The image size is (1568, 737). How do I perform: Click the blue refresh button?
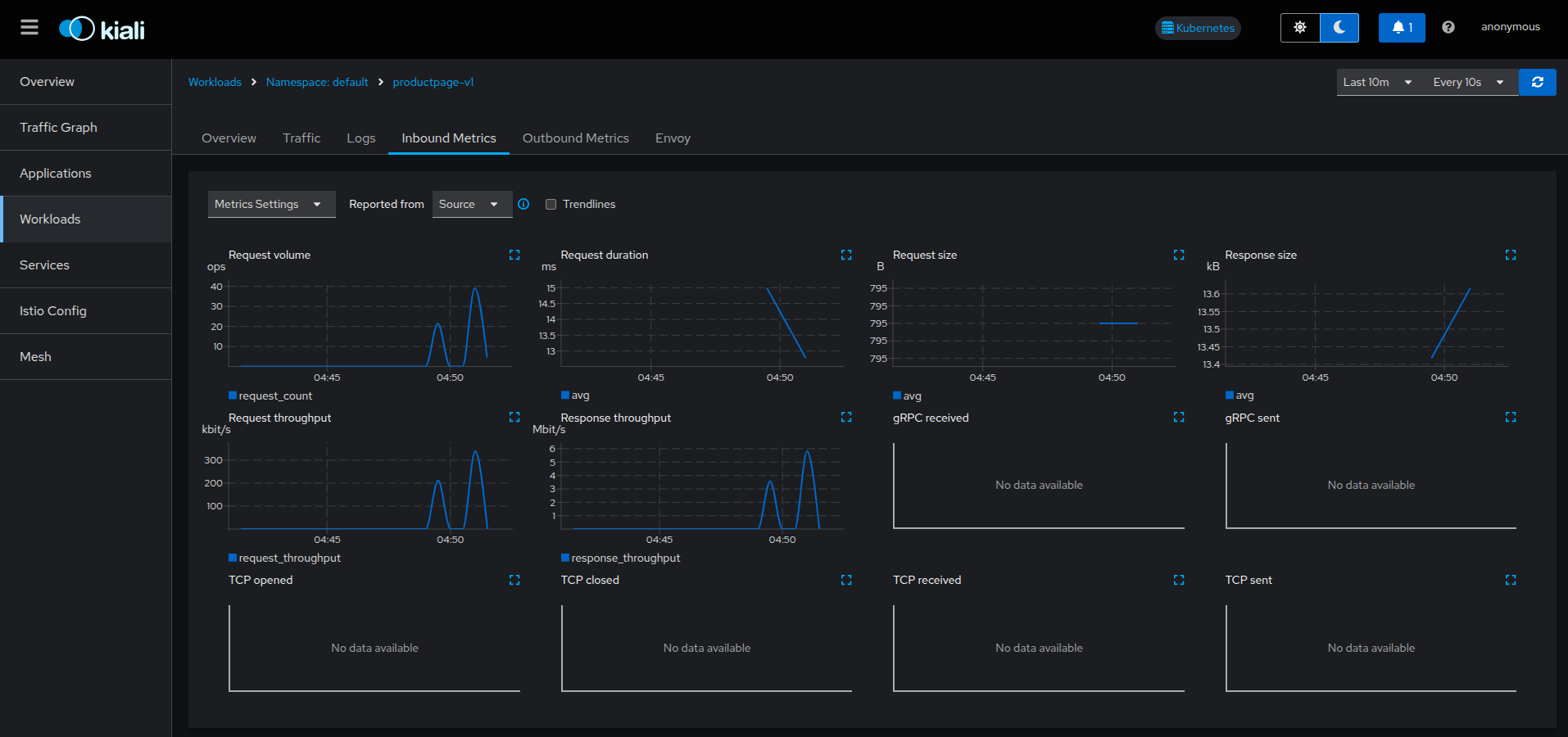coord(1537,82)
